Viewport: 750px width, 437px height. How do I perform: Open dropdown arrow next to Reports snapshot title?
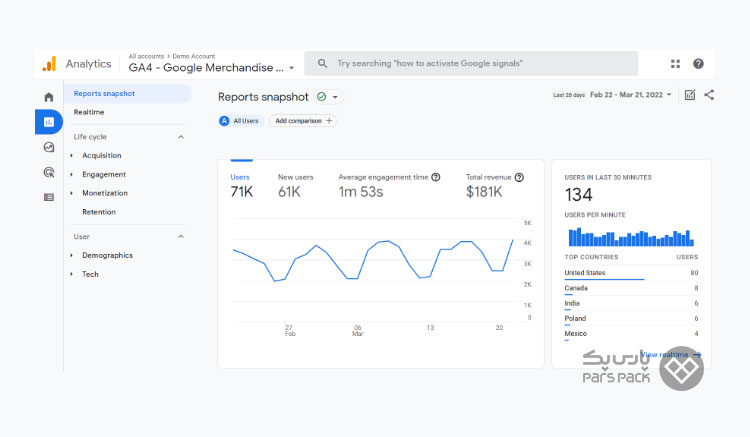point(335,97)
